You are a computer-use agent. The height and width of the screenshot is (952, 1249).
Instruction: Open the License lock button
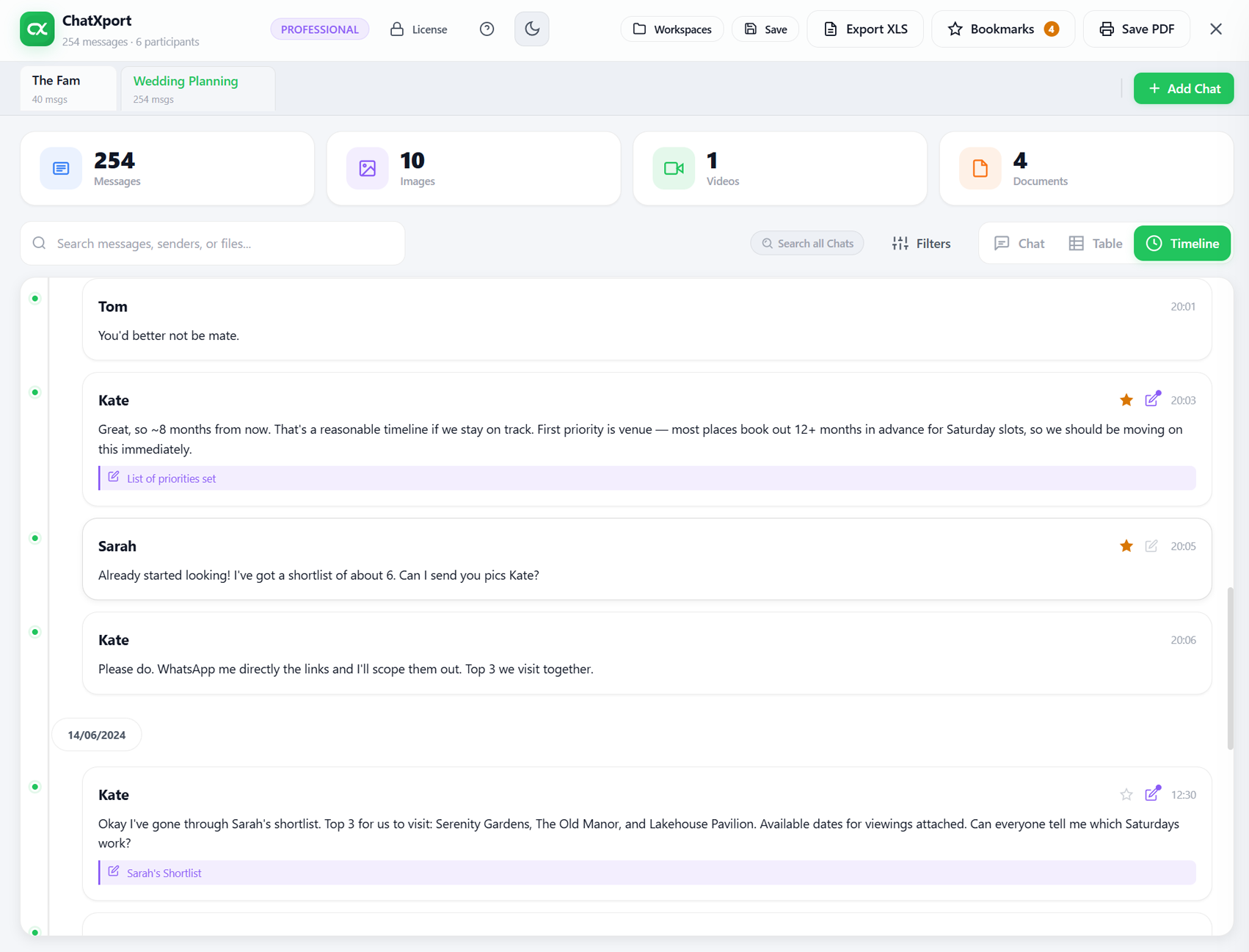click(x=418, y=29)
